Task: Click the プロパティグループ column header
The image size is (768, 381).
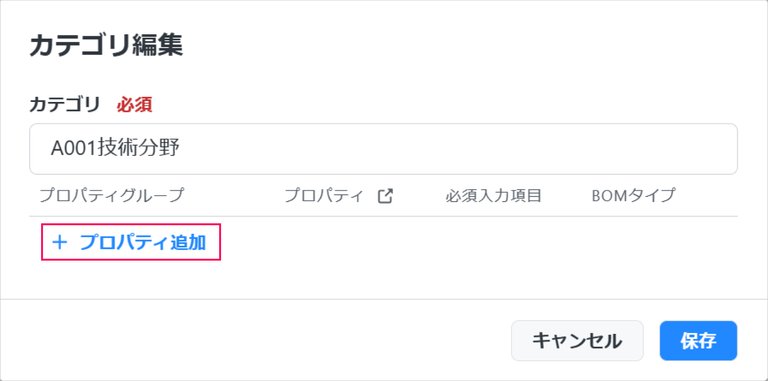Action: click(x=111, y=196)
